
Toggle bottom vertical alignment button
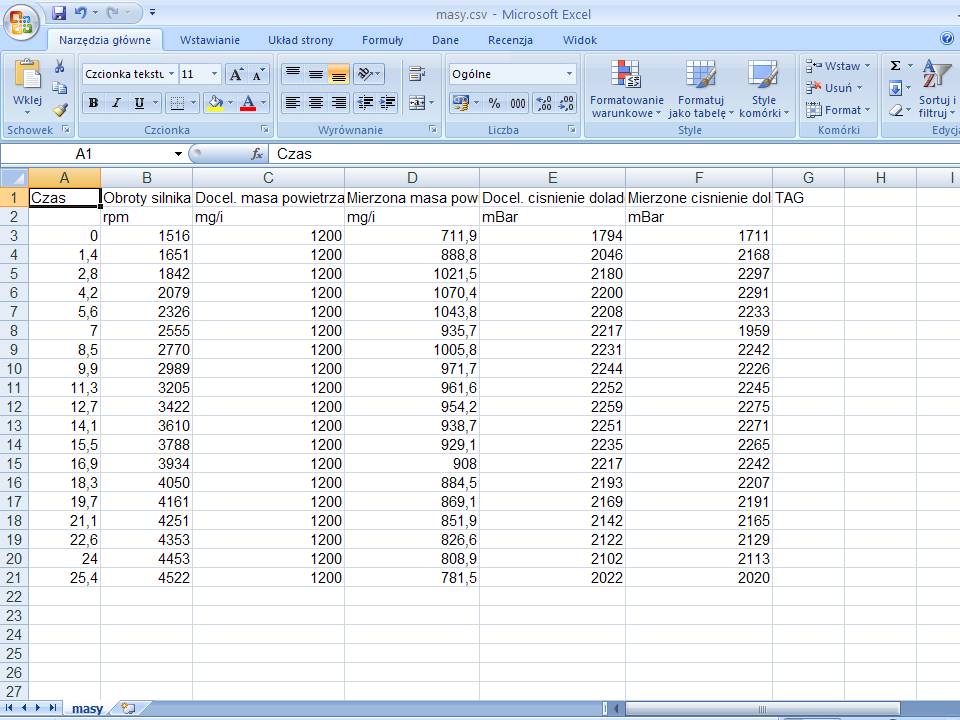pos(338,74)
